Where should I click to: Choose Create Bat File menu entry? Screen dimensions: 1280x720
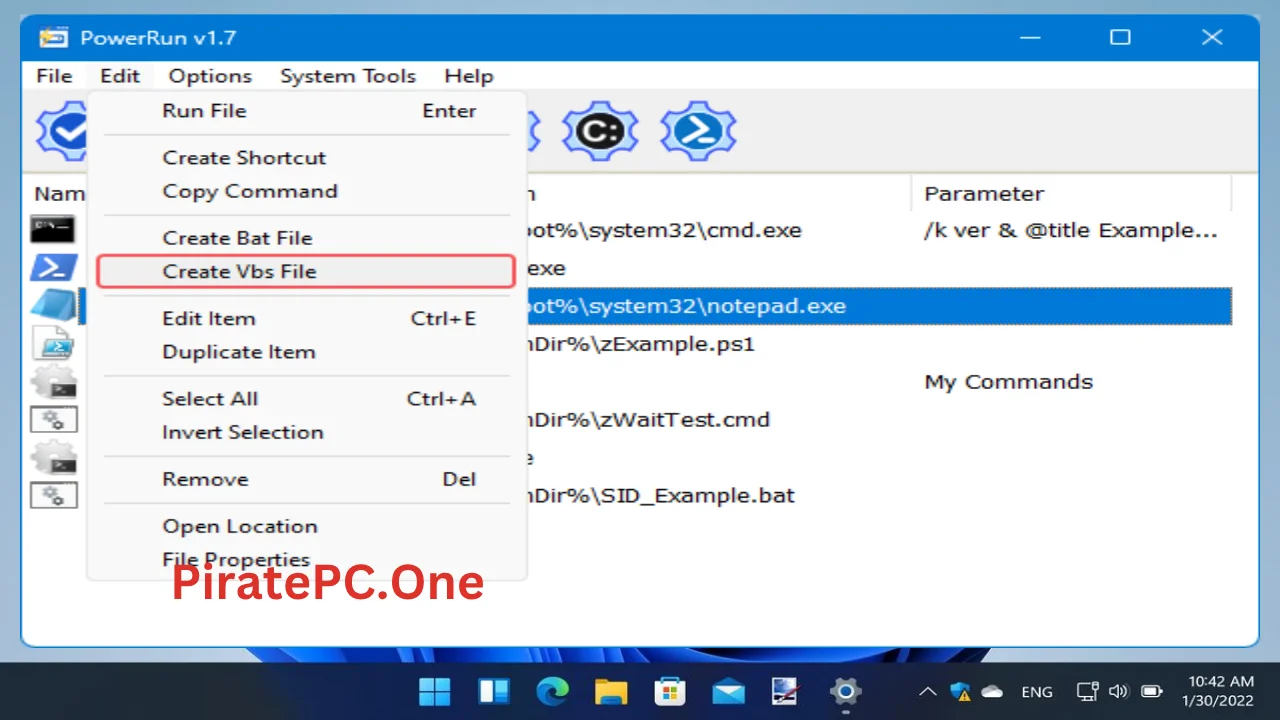coord(307,238)
